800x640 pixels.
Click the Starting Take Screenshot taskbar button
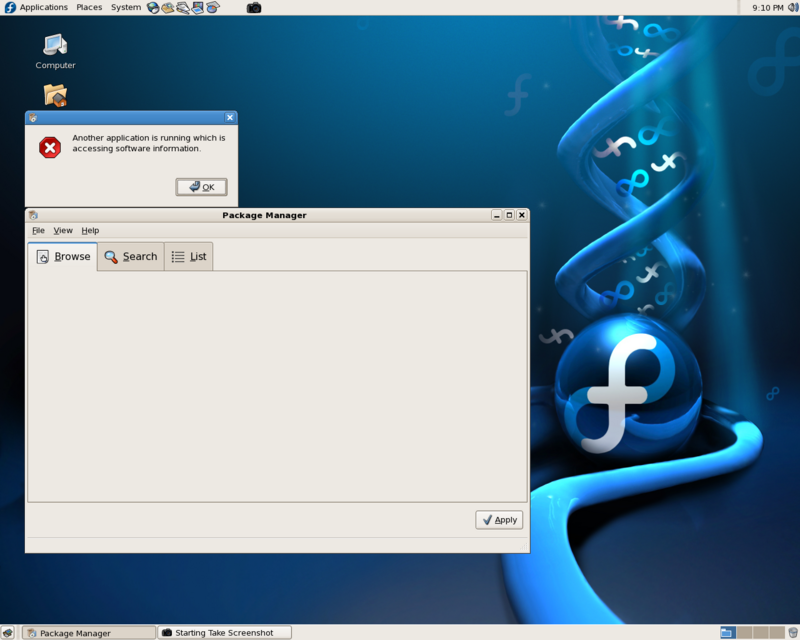[x=224, y=633]
